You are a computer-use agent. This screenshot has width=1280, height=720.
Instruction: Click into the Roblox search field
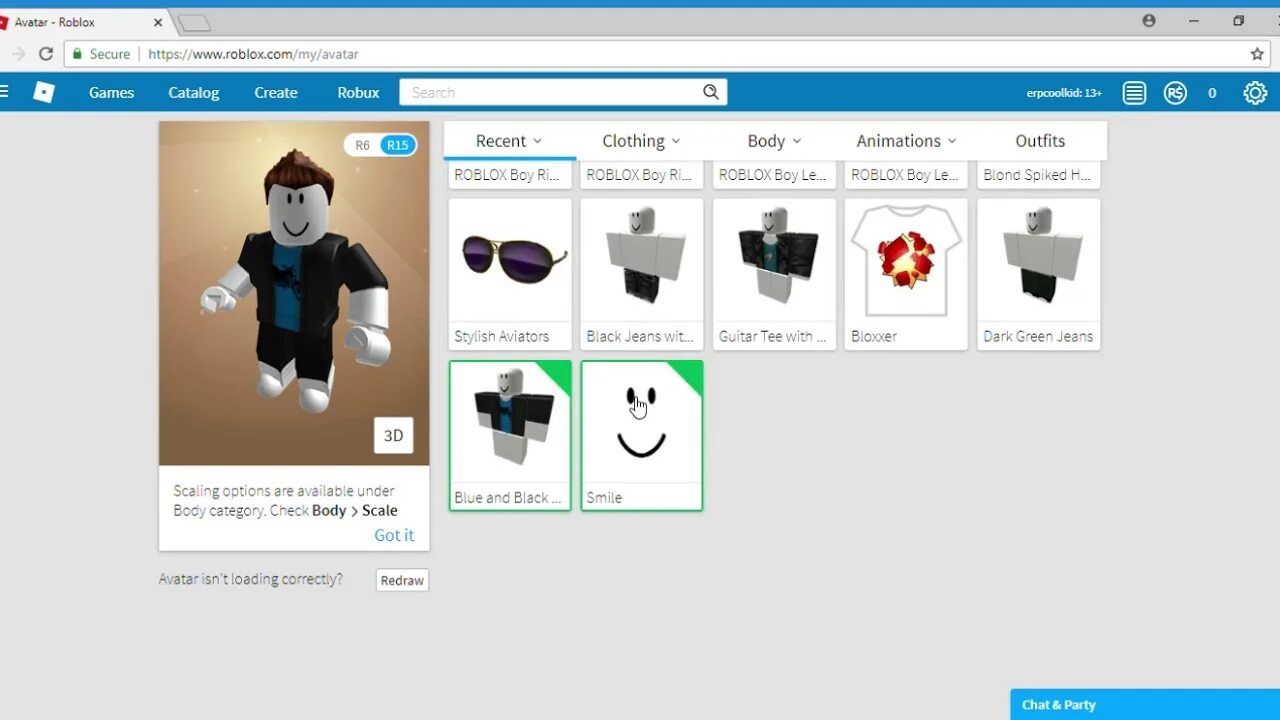point(550,92)
